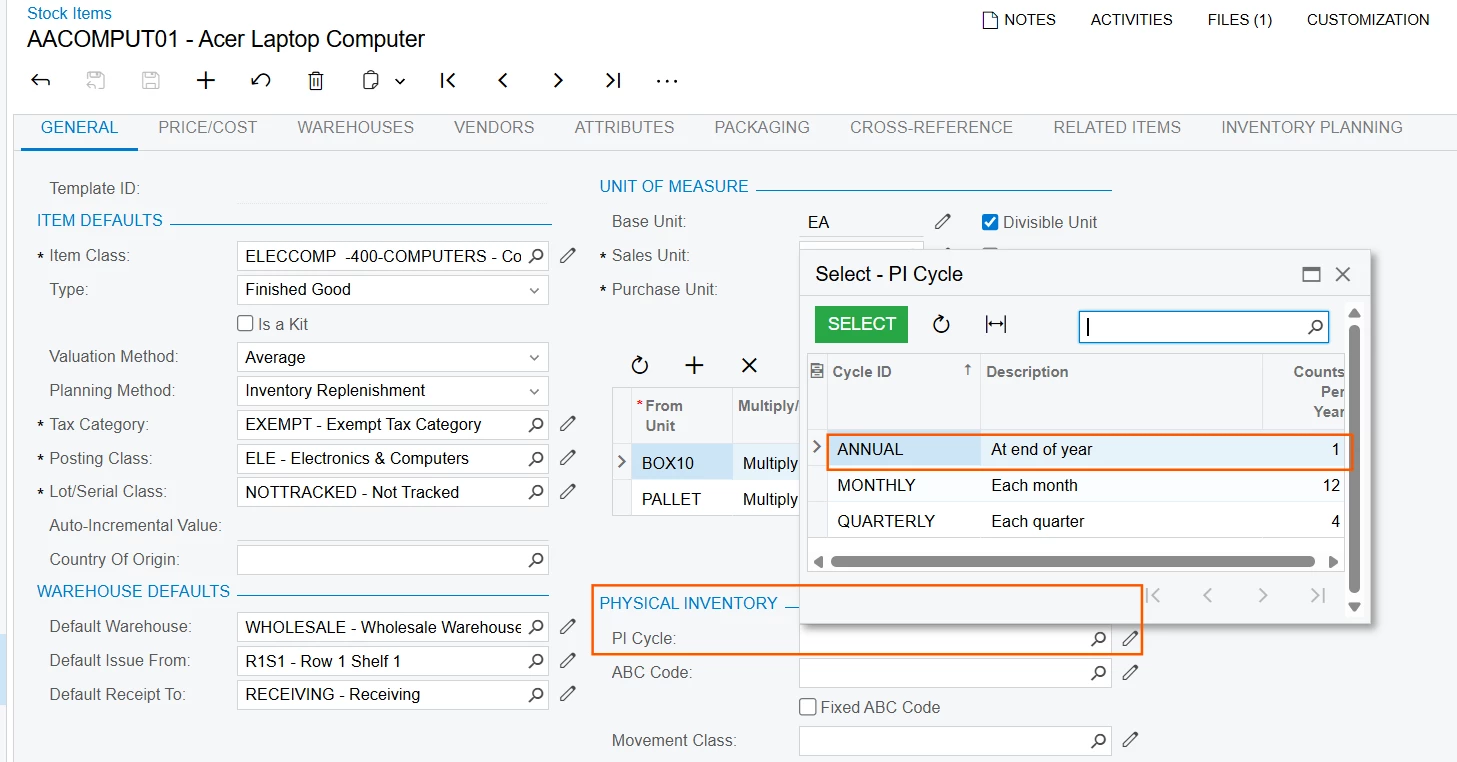Open the ABC Code lookup magnifier
The image size is (1457, 762).
(1098, 673)
